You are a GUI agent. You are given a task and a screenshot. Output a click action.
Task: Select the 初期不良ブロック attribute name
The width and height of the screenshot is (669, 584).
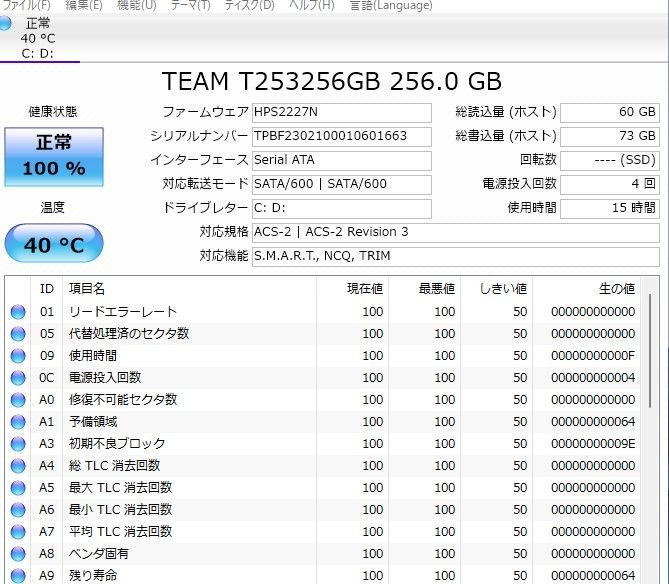click(x=117, y=444)
